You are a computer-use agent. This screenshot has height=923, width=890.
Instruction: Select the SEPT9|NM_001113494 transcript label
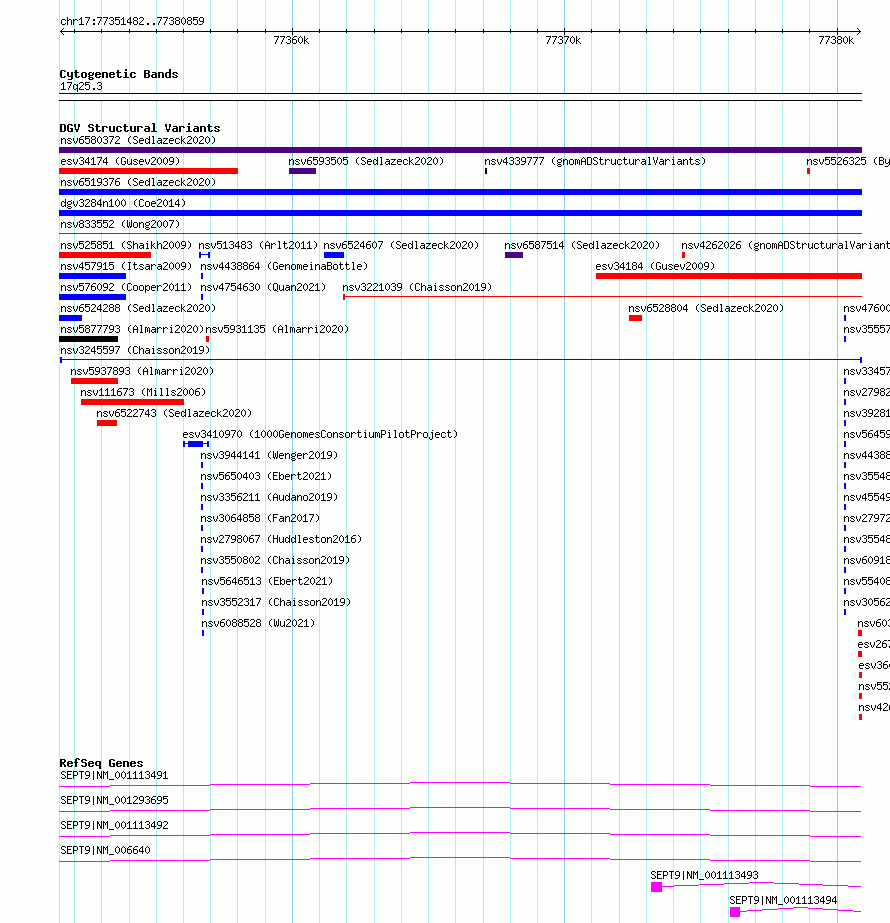pos(783,901)
